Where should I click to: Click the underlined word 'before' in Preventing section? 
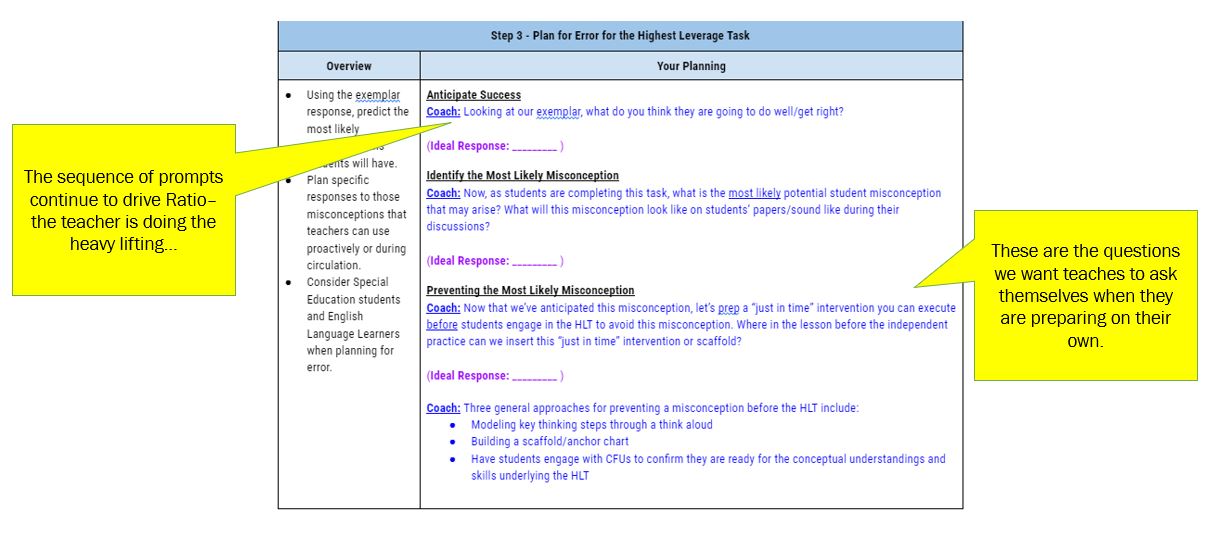point(442,325)
